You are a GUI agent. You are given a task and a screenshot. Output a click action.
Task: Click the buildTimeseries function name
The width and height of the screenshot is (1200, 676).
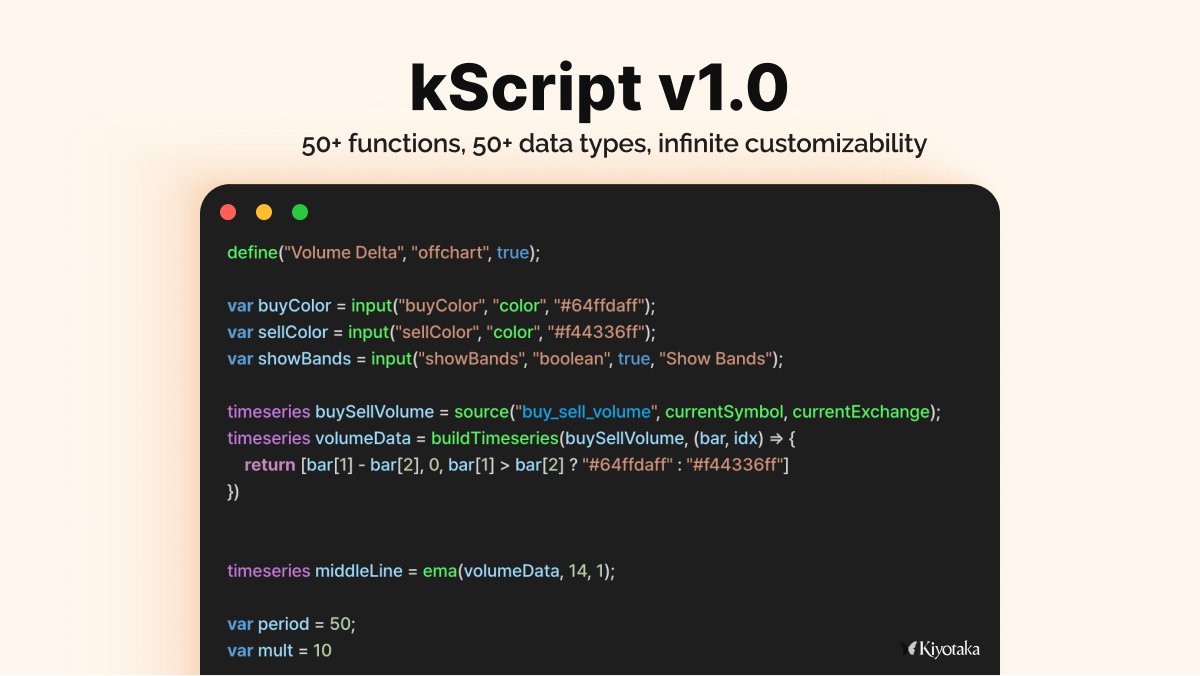click(495, 438)
